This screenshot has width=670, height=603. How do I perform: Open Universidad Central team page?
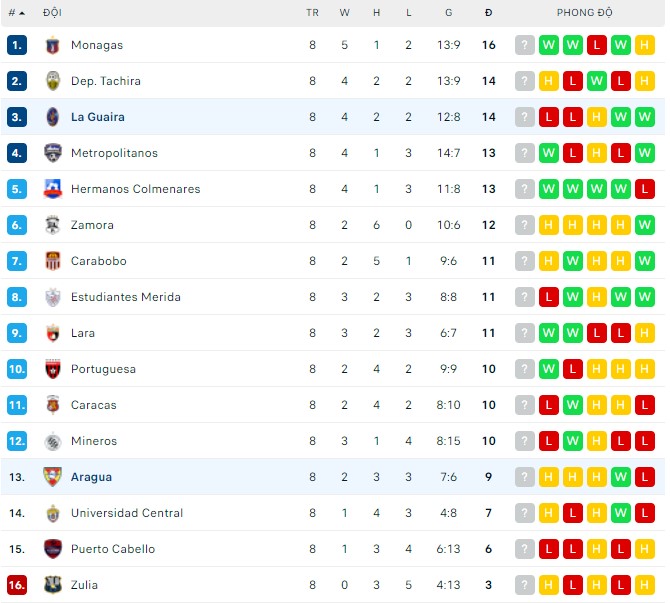click(x=127, y=513)
